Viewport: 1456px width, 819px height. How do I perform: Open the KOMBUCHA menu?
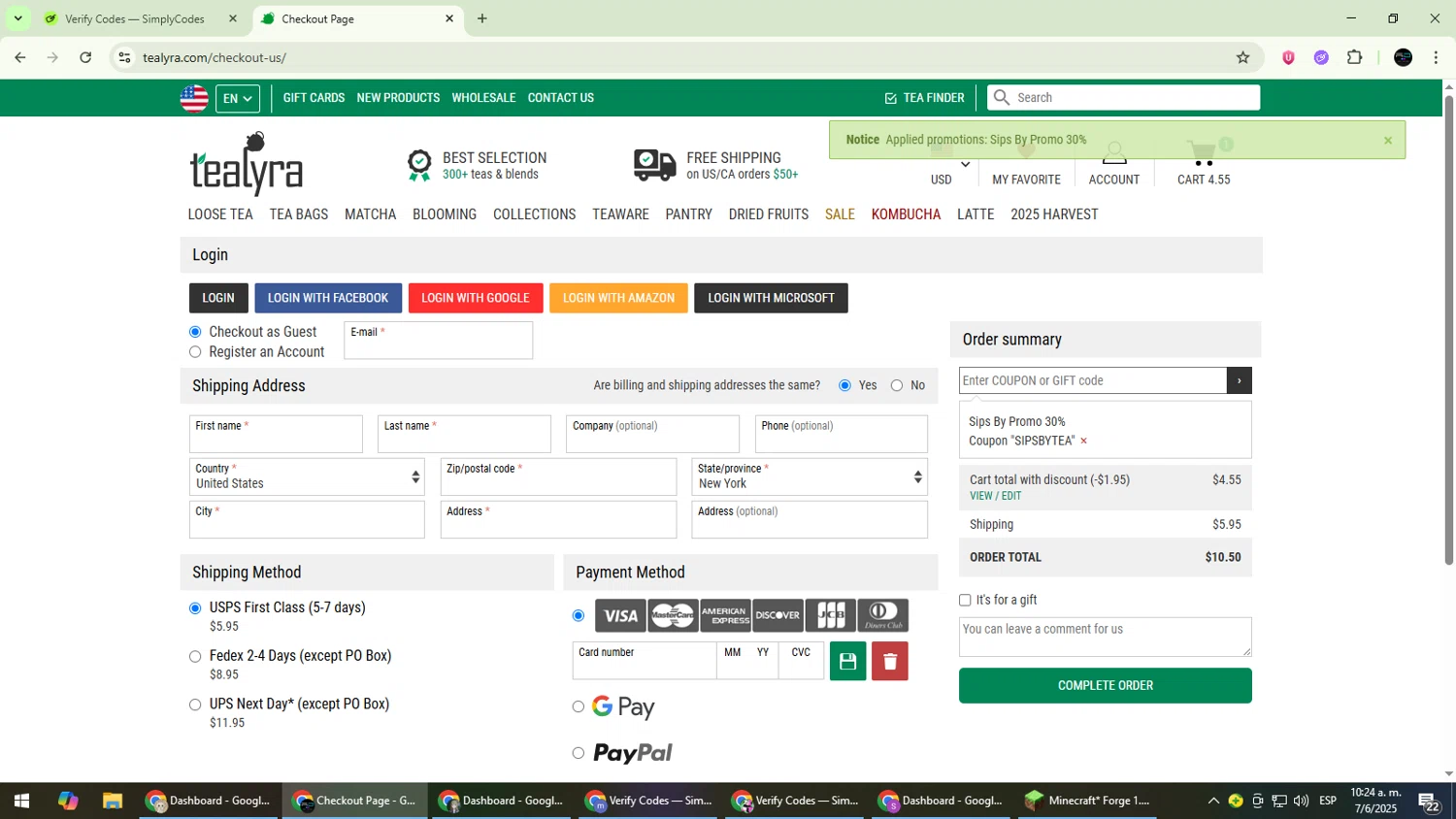[906, 214]
